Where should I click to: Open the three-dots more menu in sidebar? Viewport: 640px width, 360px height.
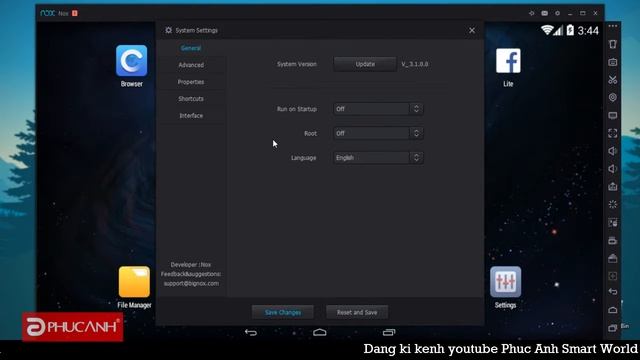click(x=613, y=26)
